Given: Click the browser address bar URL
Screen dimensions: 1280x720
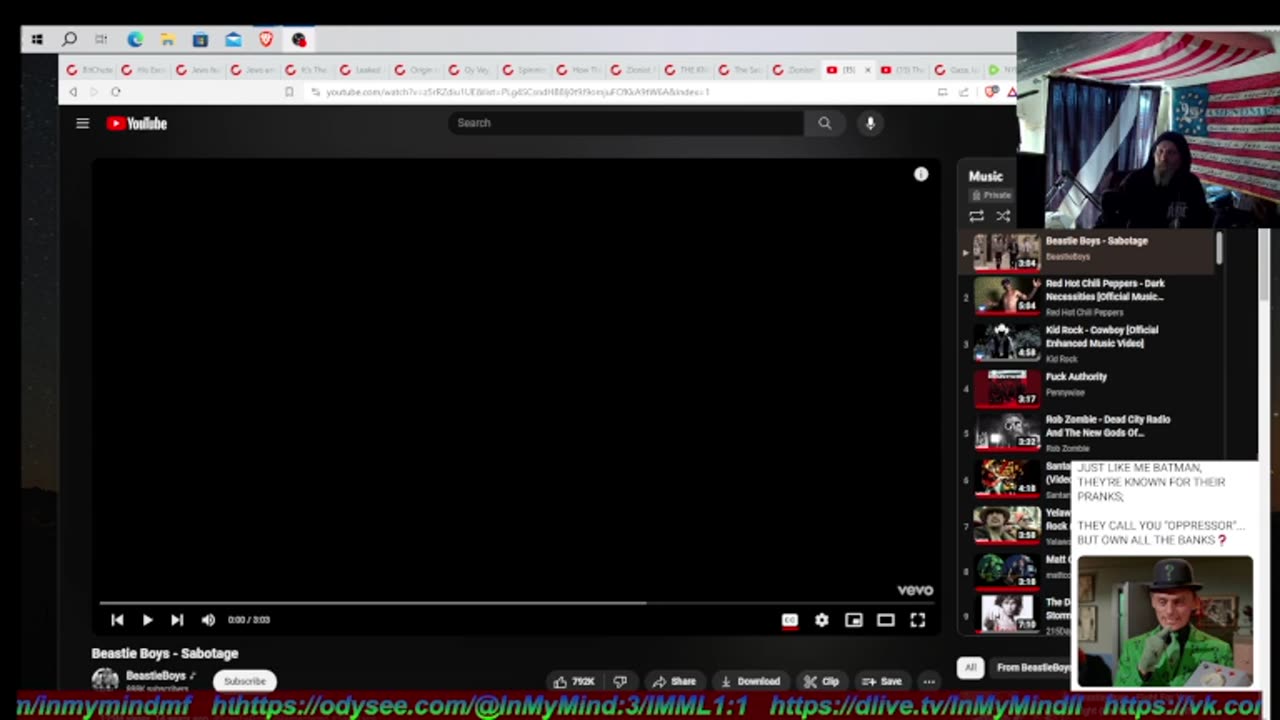Looking at the screenshot, I should click(x=517, y=92).
